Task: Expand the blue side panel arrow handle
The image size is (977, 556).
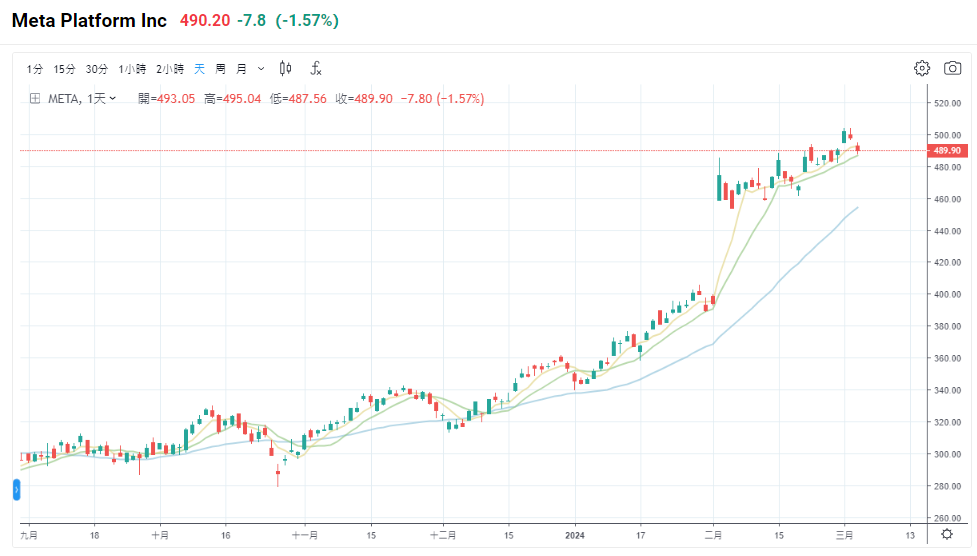Action: 16,489
